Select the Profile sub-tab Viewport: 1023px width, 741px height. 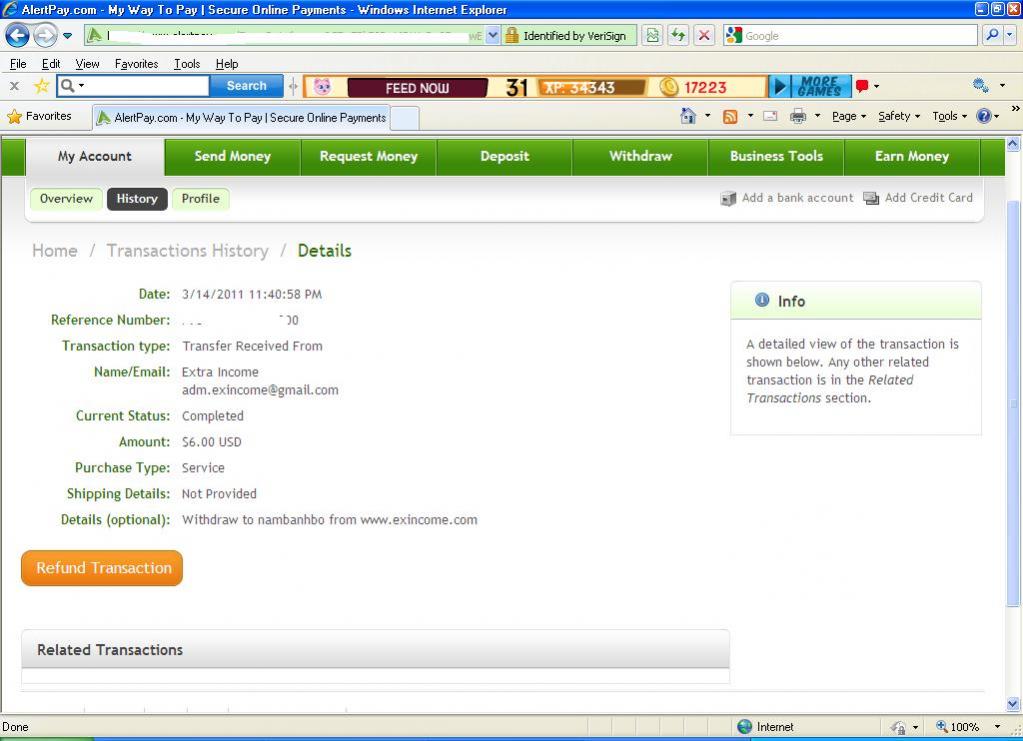[x=200, y=199]
